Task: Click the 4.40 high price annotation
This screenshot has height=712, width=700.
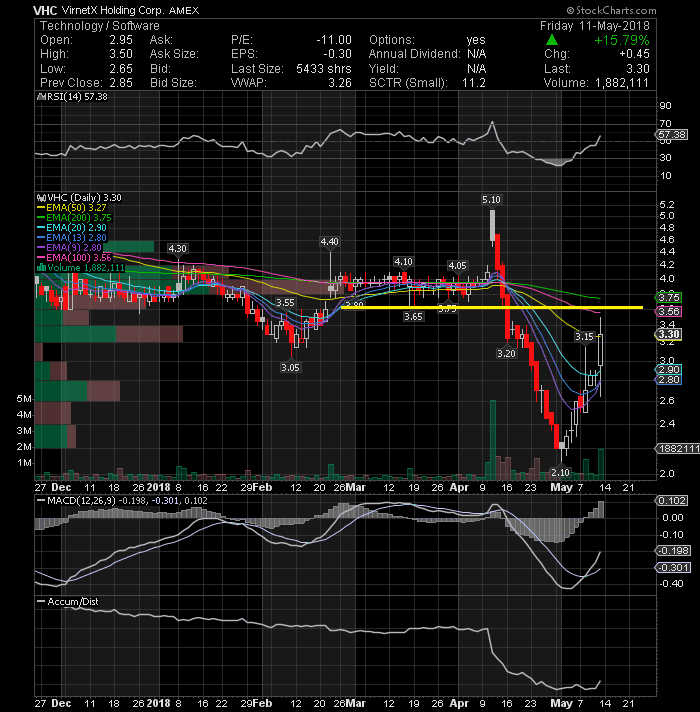Action: click(x=329, y=241)
